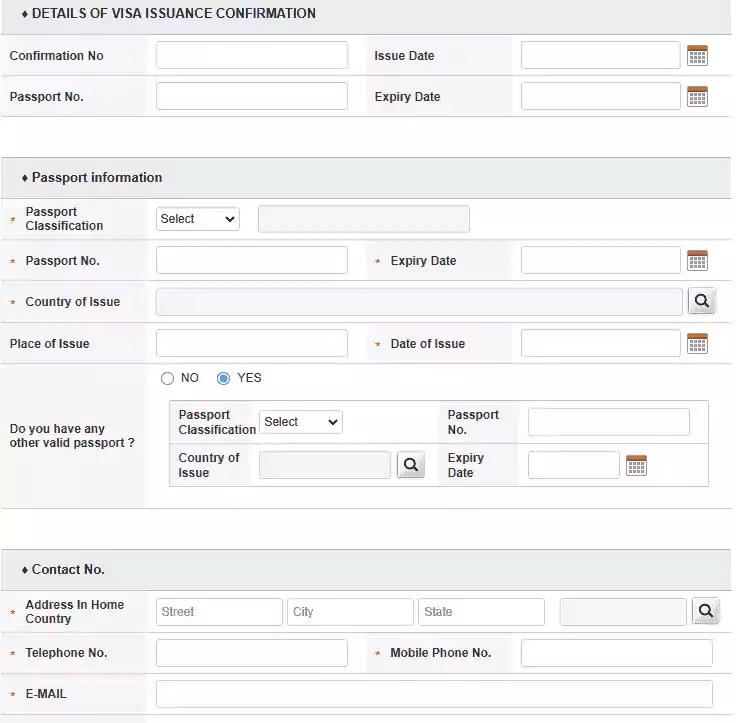Open calendar for visa Issue Date

[x=697, y=55]
